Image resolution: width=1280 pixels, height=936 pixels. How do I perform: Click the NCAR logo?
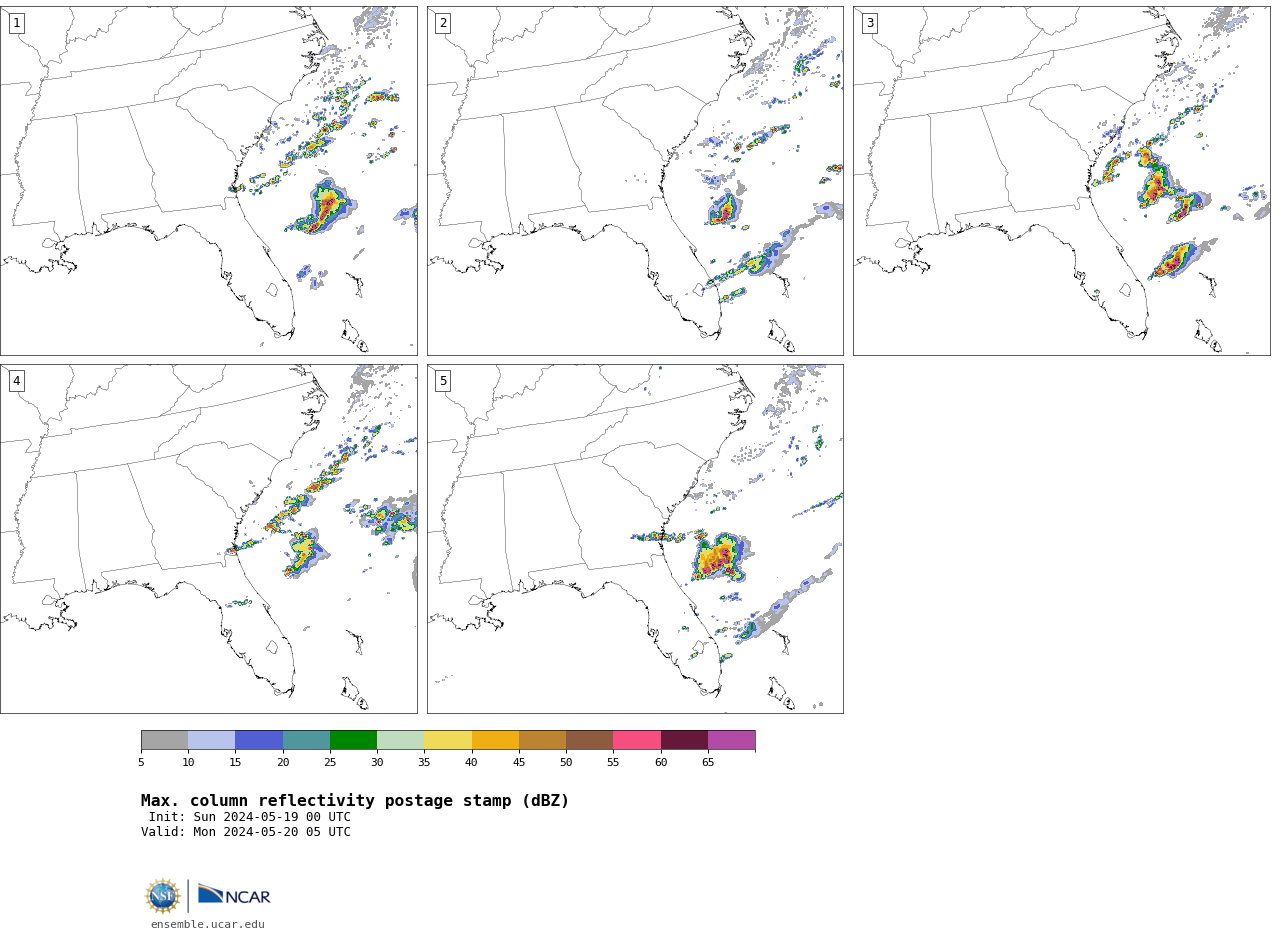pos(234,896)
